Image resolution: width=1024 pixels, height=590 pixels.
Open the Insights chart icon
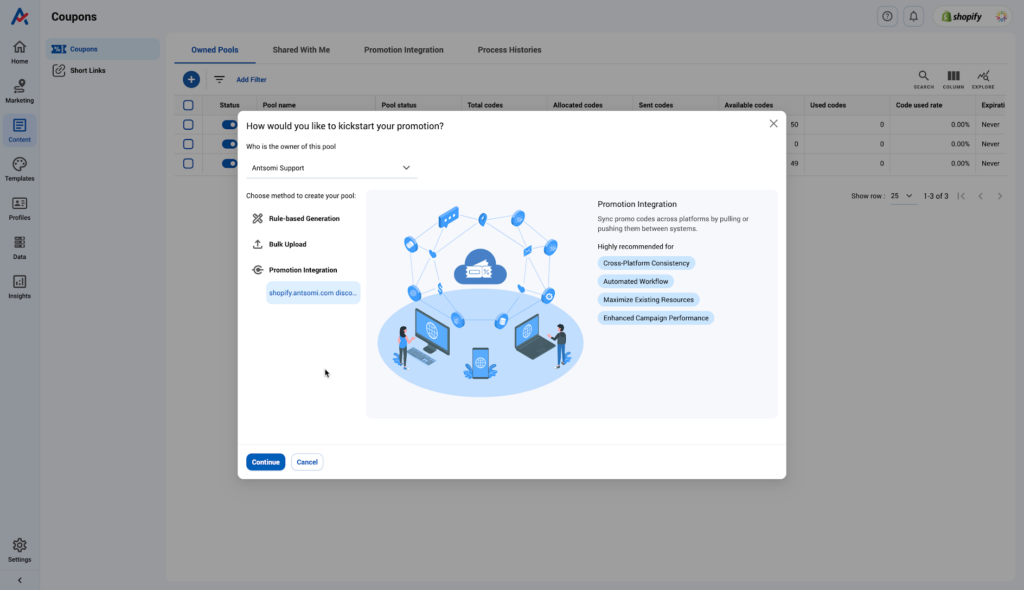pos(20,287)
